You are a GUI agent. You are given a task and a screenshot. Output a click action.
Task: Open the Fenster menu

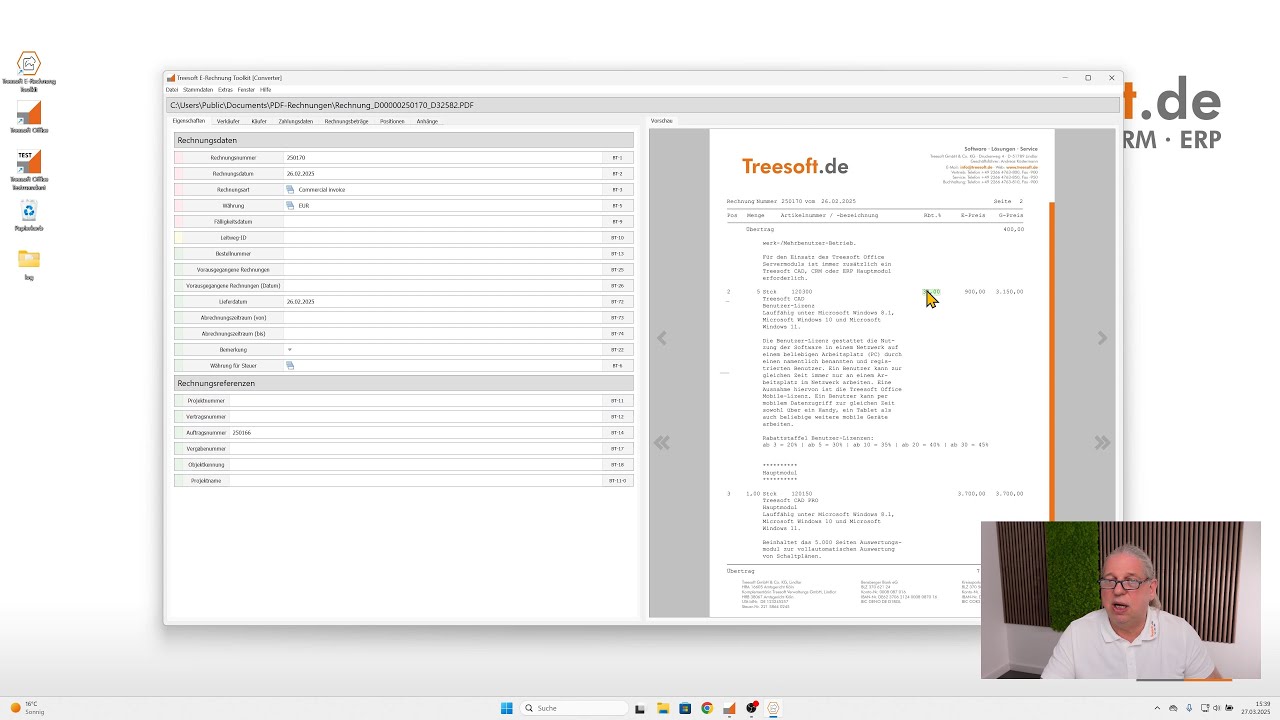pyautogui.click(x=246, y=90)
